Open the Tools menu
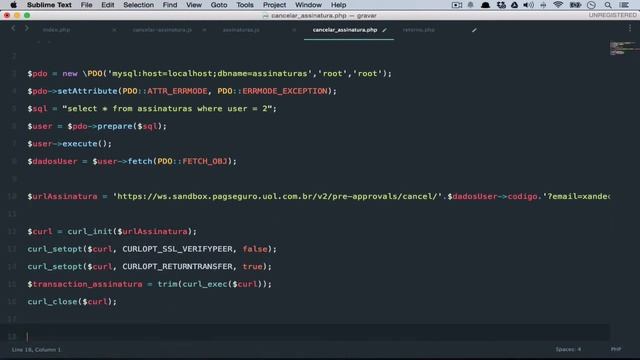640x360 pixels. pyautogui.click(x=245, y=5)
